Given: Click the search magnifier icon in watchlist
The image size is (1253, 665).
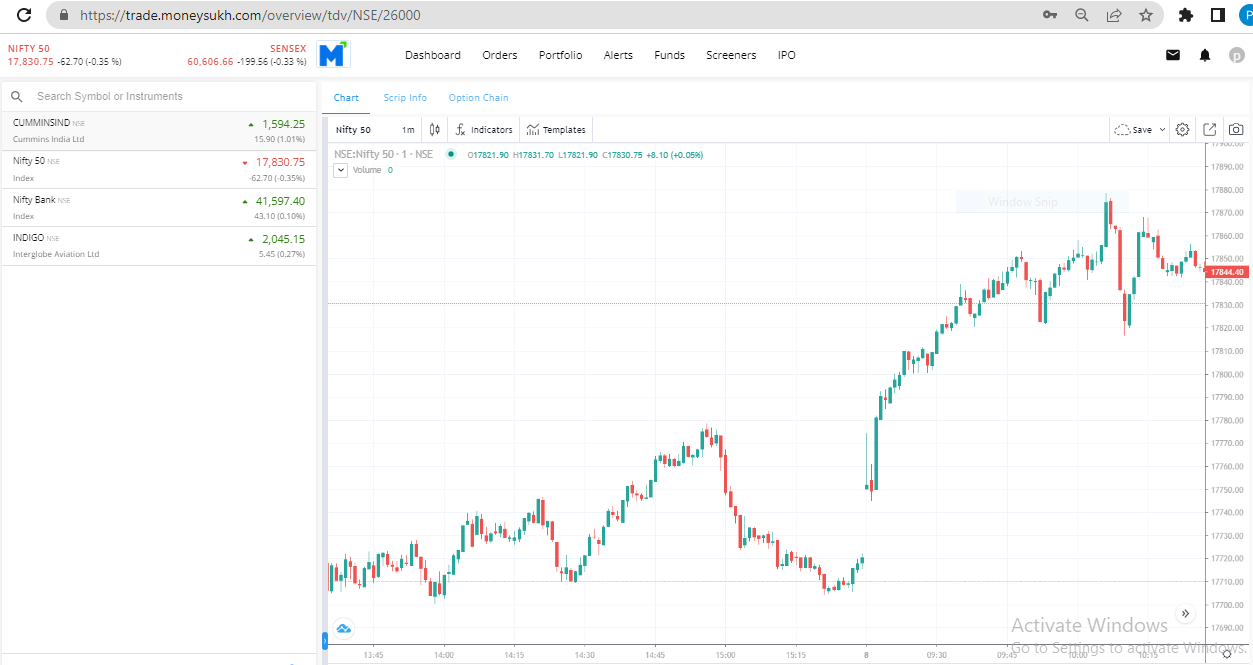Looking at the screenshot, I should pos(17,97).
